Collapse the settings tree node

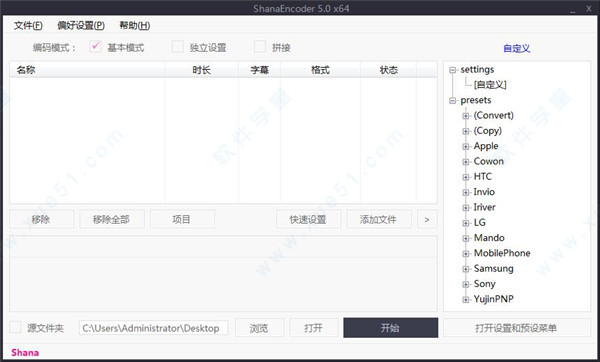click(x=453, y=70)
